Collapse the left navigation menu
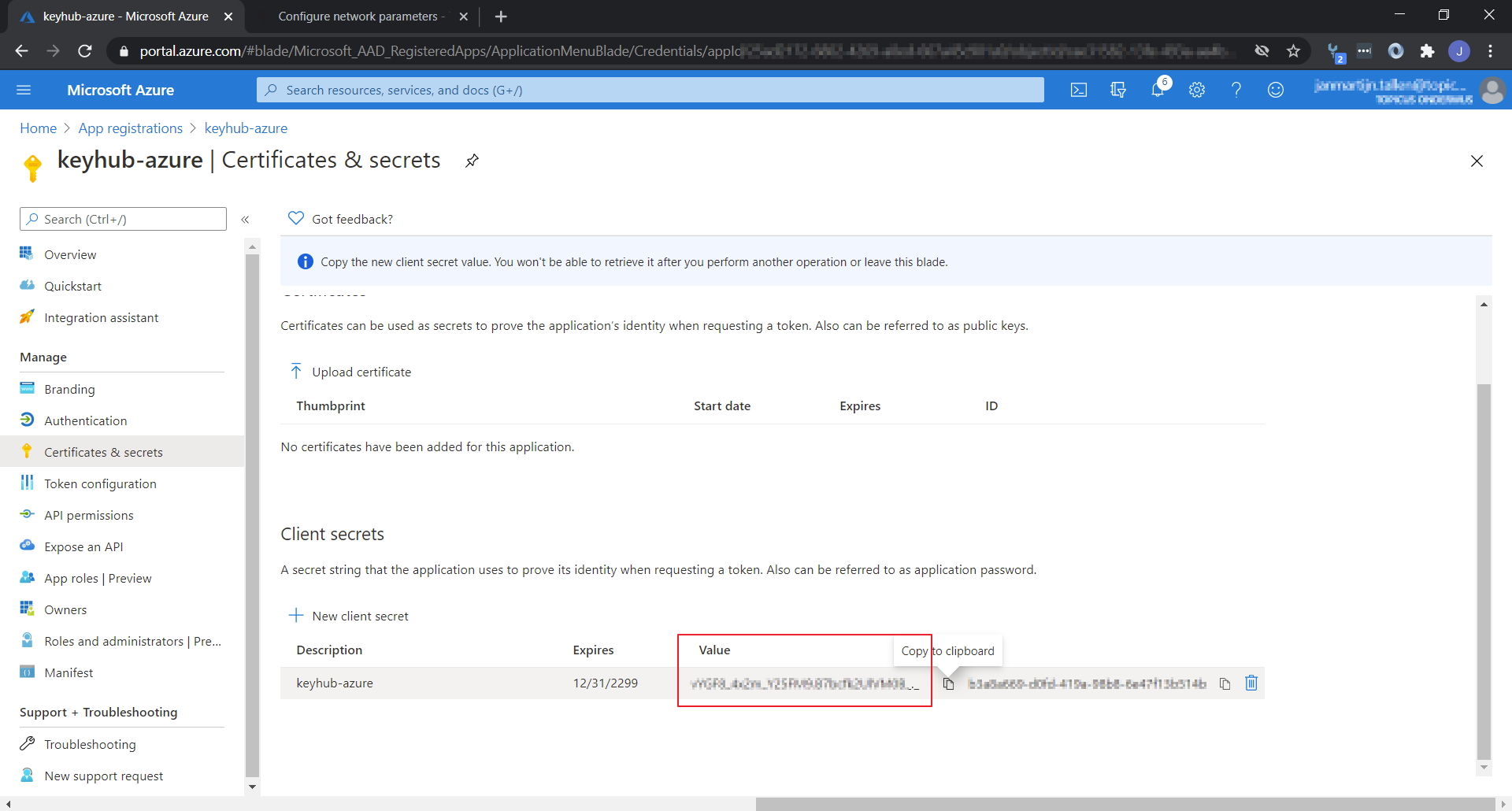The width and height of the screenshot is (1512, 811). pos(245,220)
